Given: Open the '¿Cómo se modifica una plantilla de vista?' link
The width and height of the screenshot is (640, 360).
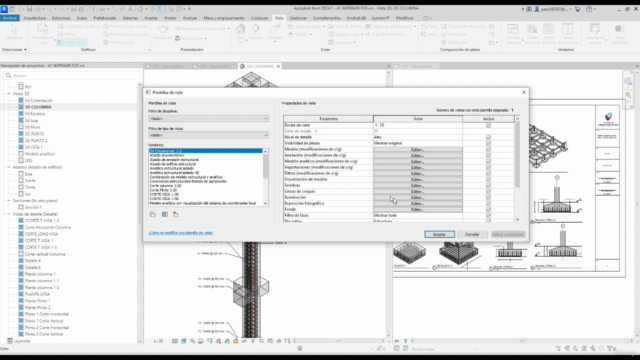Looking at the screenshot, I should click(x=181, y=233).
